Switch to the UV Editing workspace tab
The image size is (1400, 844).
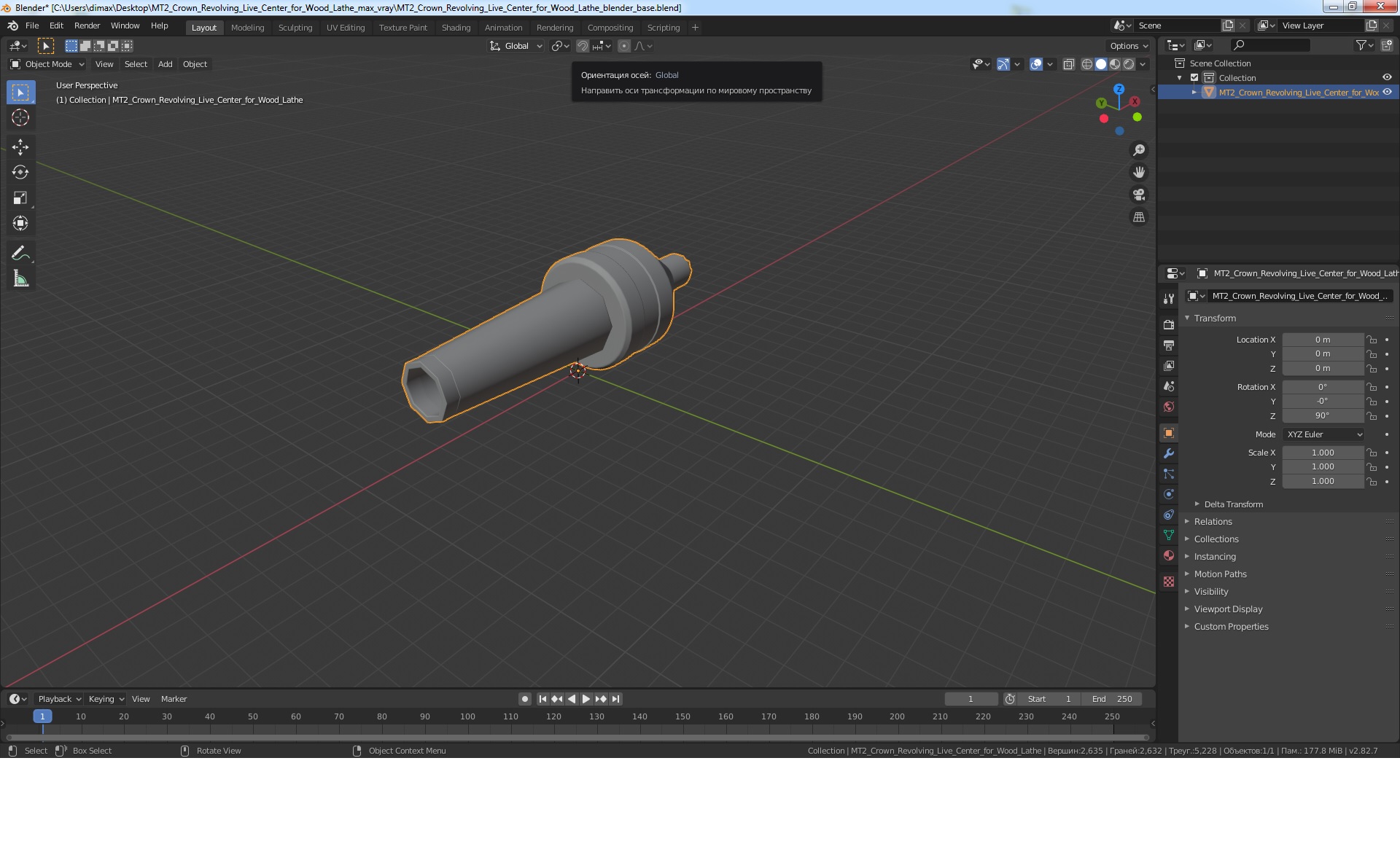point(346,28)
